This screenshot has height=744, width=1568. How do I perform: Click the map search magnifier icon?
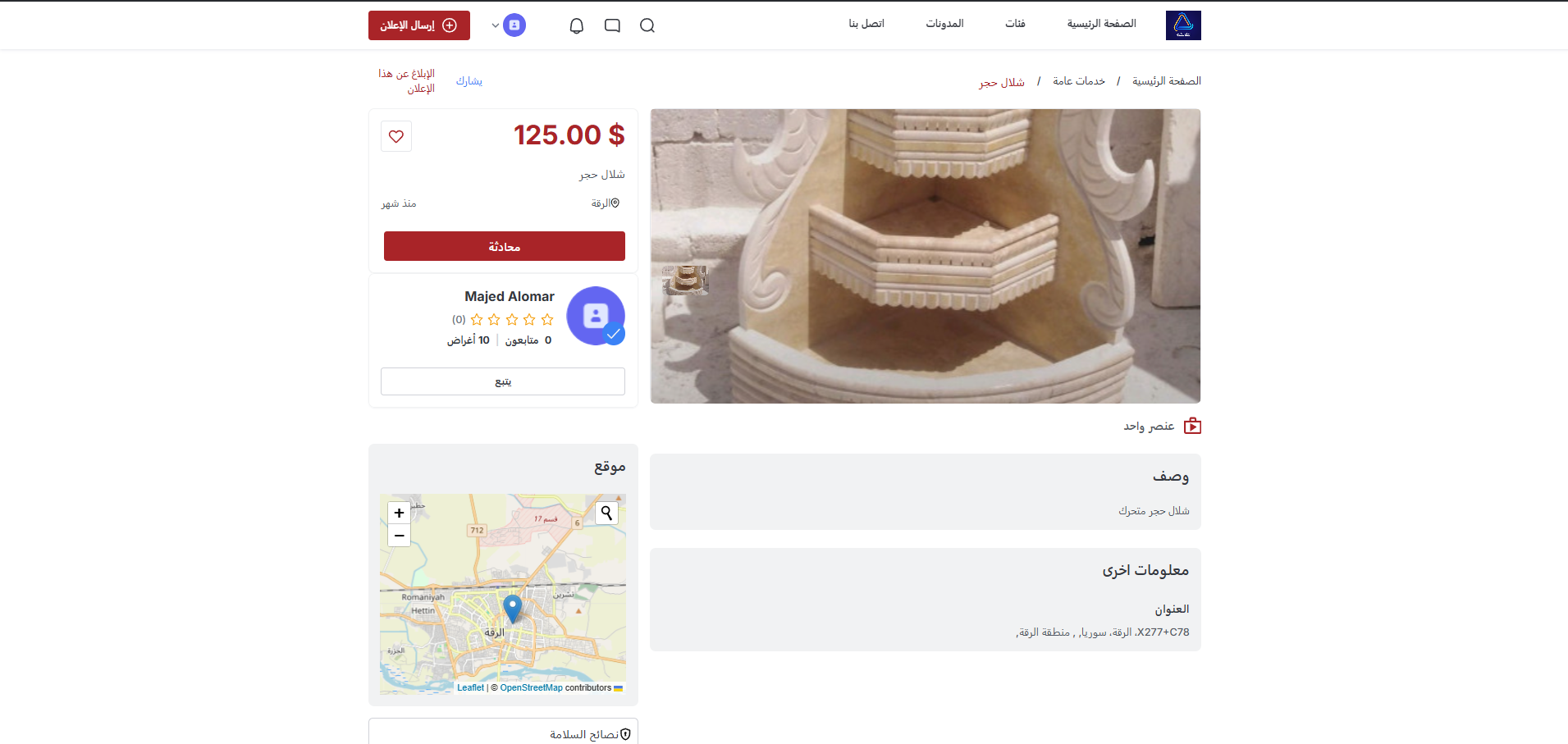tap(606, 513)
